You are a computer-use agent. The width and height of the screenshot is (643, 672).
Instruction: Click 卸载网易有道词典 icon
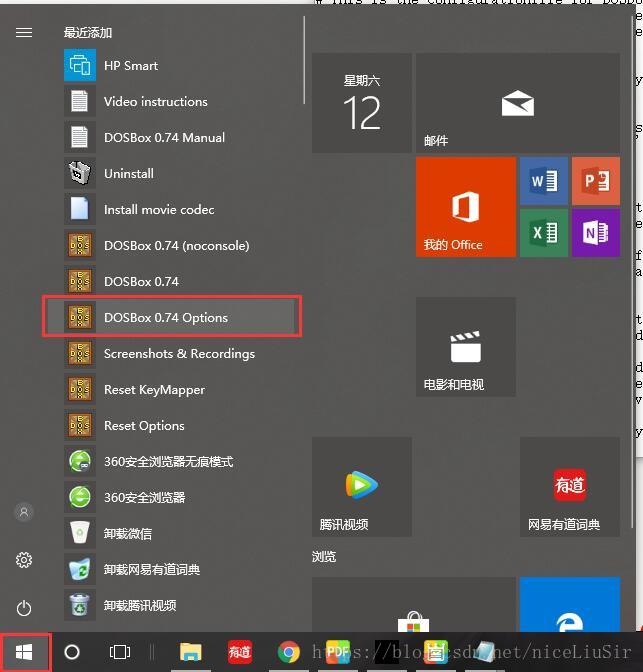coord(80,569)
